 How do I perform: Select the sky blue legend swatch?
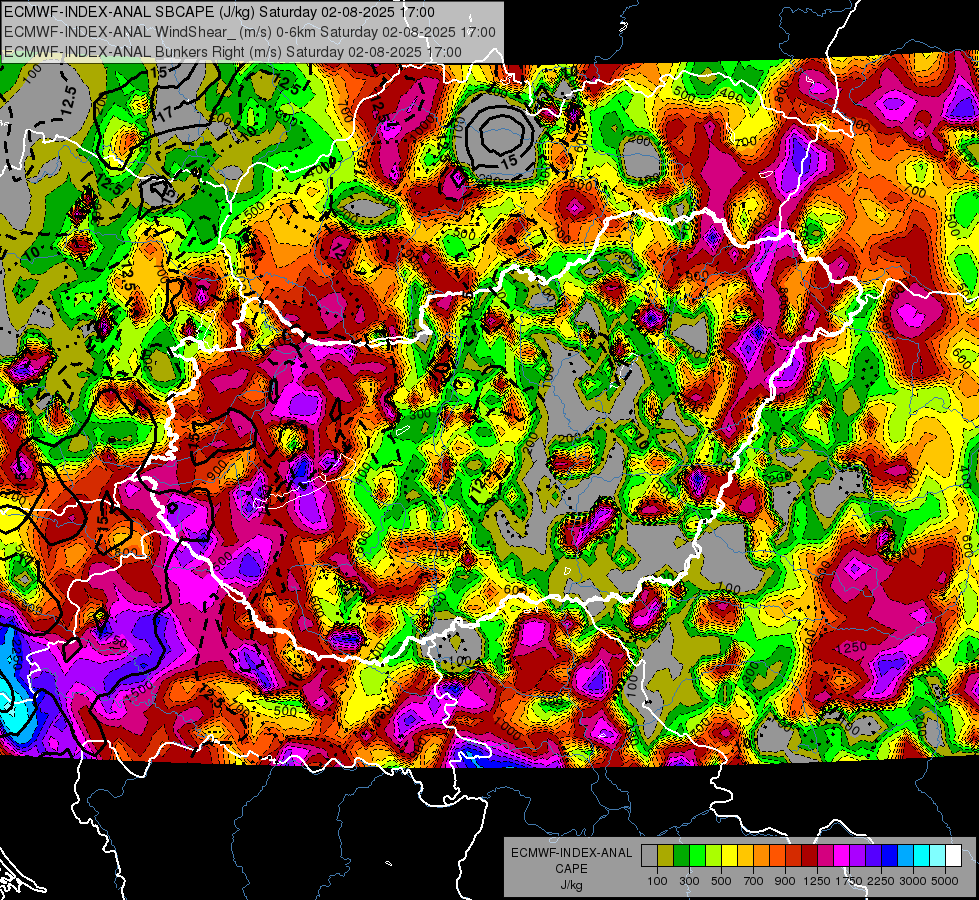905,856
